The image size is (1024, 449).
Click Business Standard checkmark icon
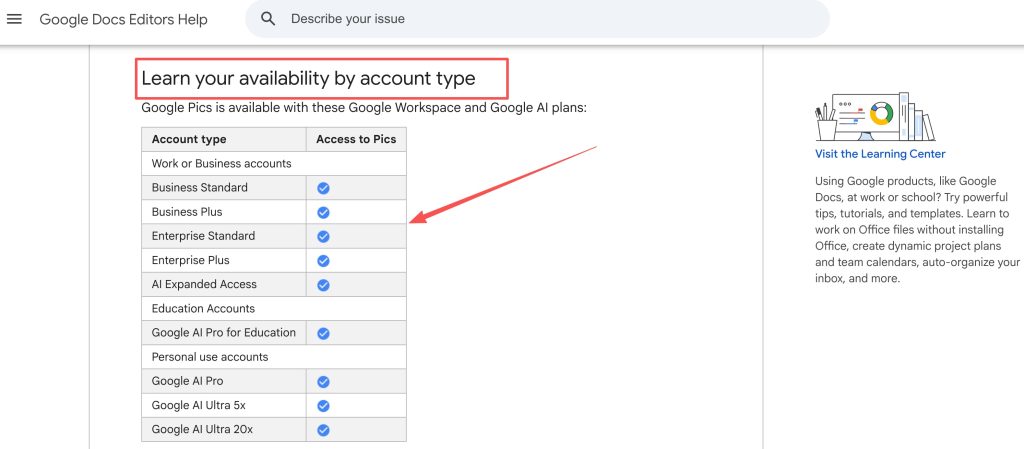click(x=323, y=188)
